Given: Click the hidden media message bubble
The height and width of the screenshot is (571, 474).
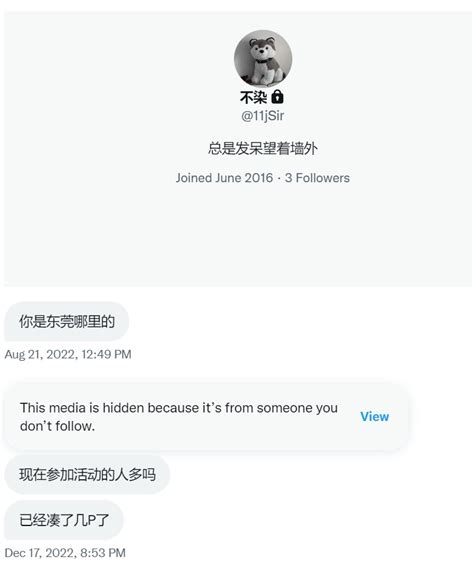Looking at the screenshot, I should click(206, 417).
